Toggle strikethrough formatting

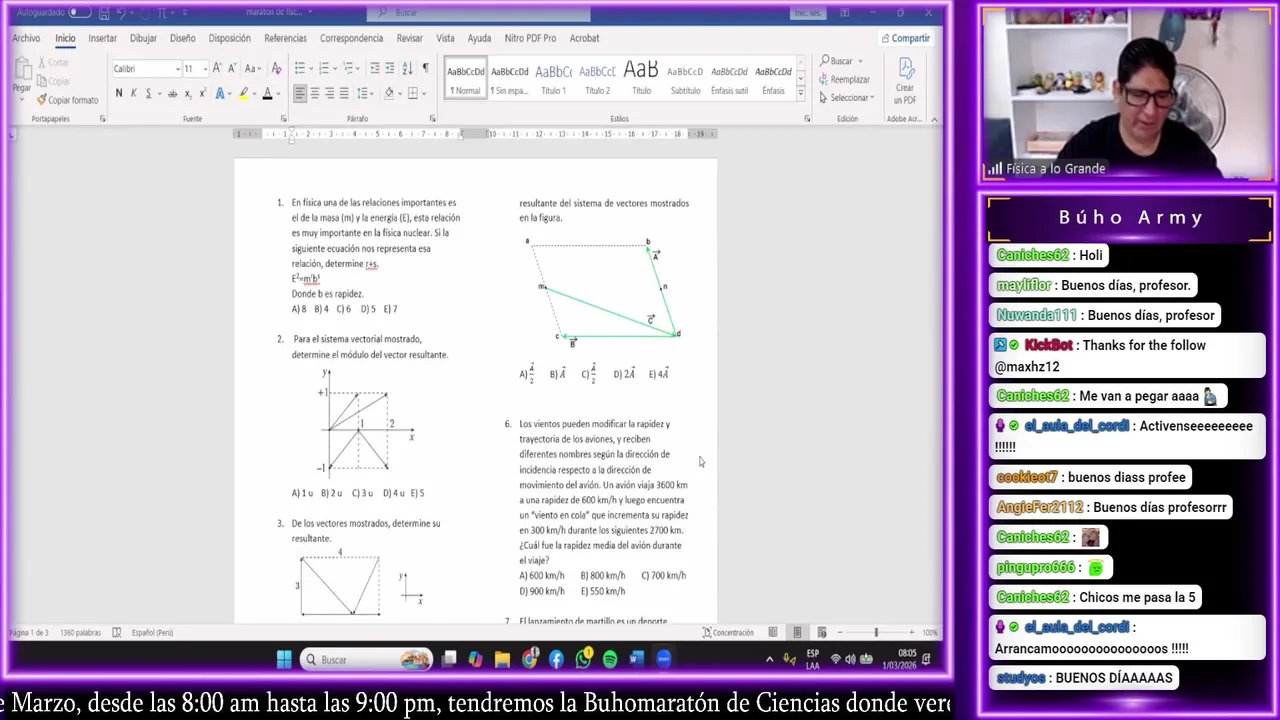[x=172, y=93]
